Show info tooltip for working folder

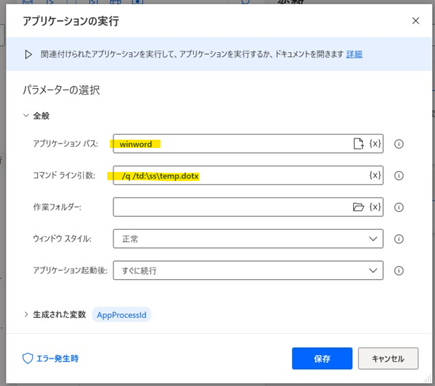399,207
